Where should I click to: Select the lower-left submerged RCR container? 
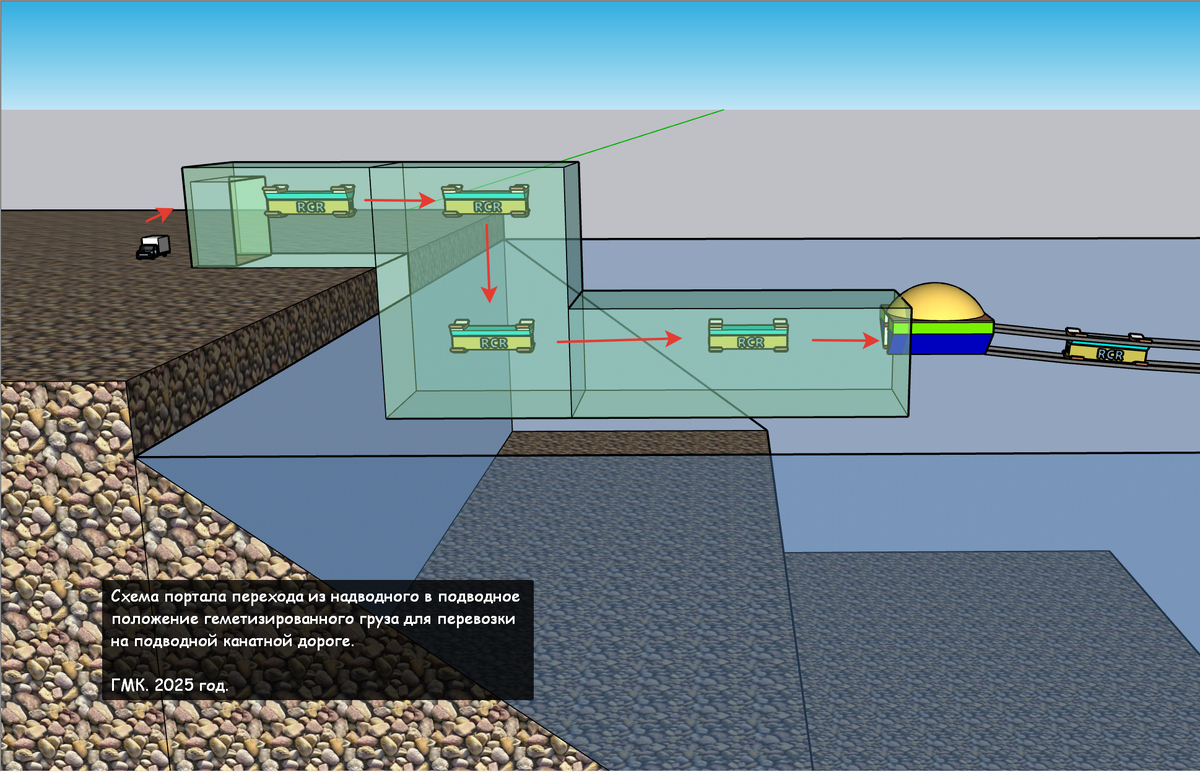tap(492, 336)
